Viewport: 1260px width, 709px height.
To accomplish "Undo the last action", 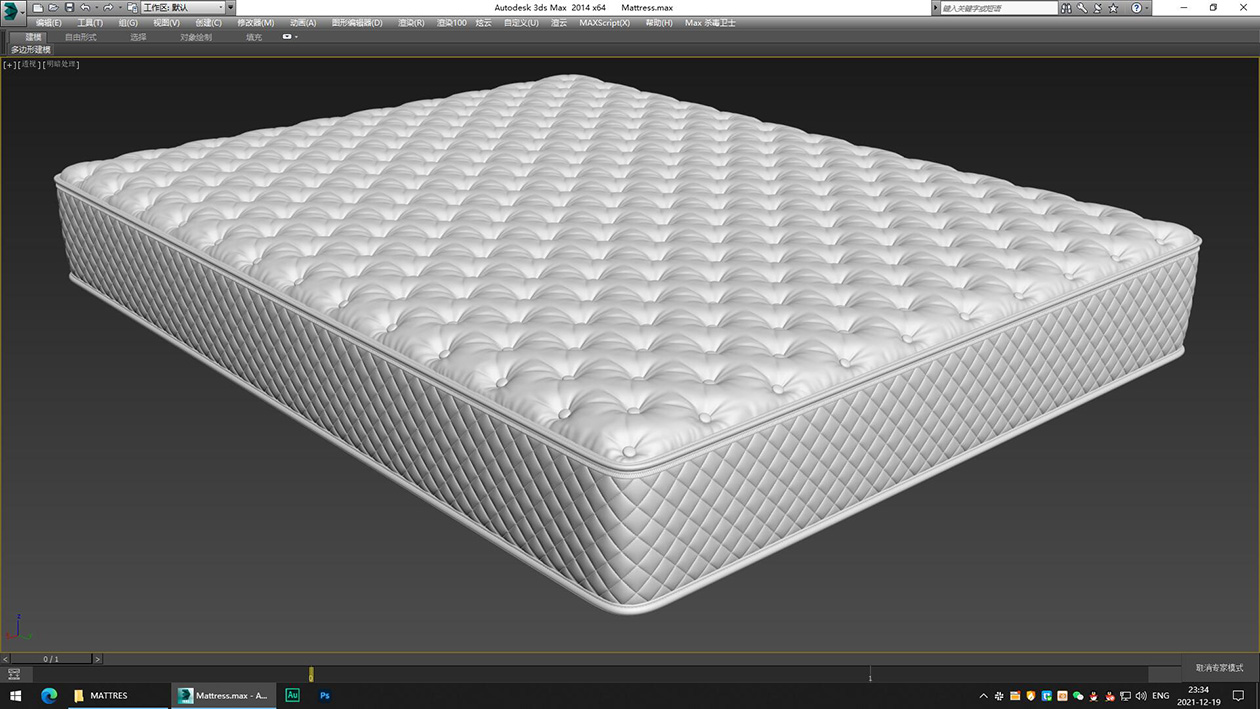I will click(85, 8).
